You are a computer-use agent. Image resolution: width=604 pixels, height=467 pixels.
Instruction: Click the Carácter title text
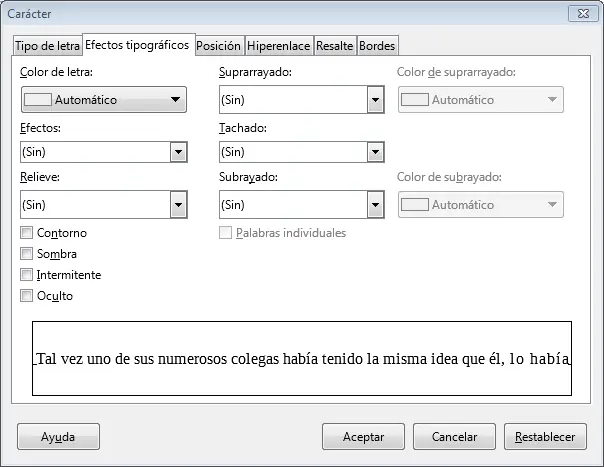click(x=29, y=14)
